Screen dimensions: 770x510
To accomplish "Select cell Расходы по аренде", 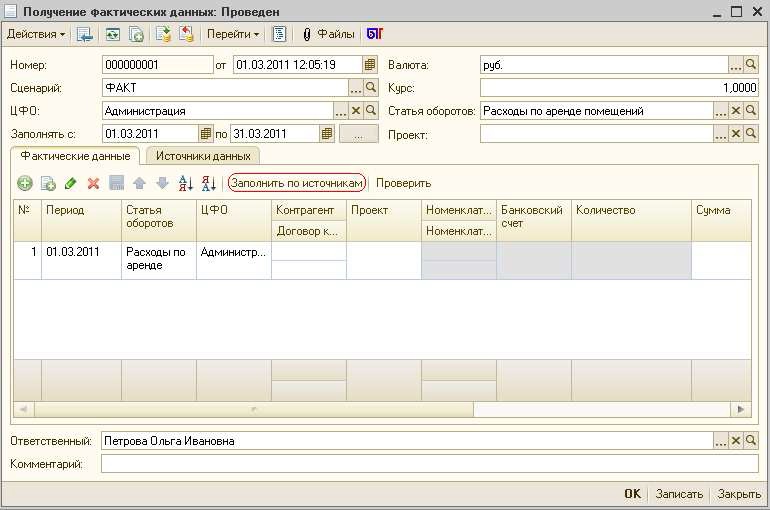I will (x=159, y=261).
